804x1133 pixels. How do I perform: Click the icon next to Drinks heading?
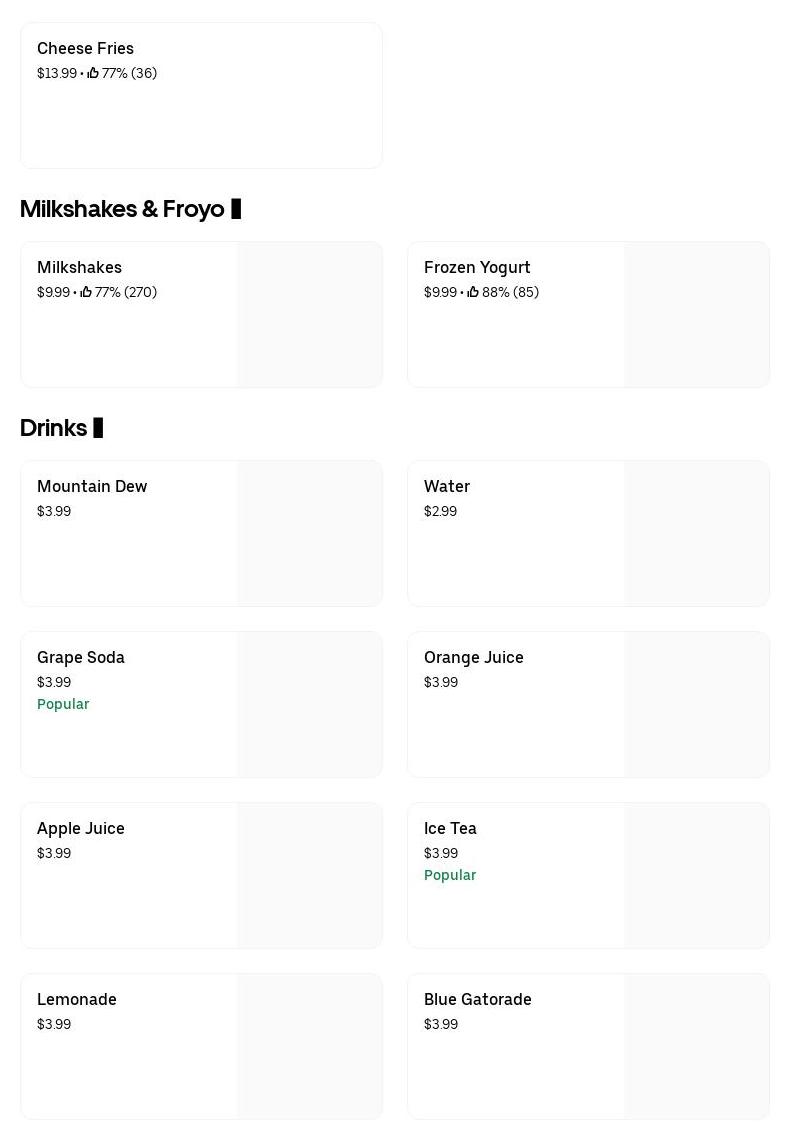98,428
